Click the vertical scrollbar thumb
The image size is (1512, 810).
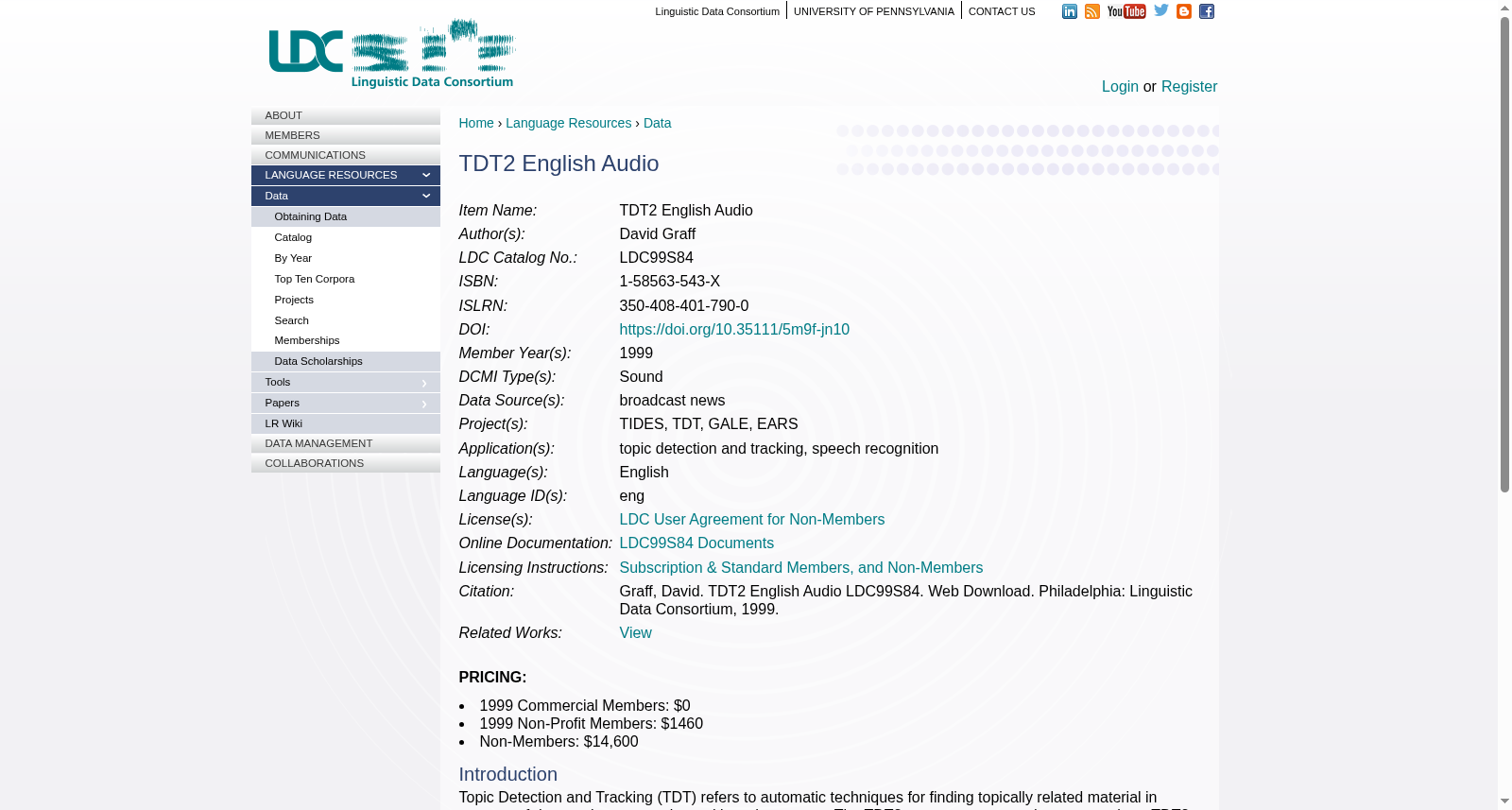(x=1504, y=255)
